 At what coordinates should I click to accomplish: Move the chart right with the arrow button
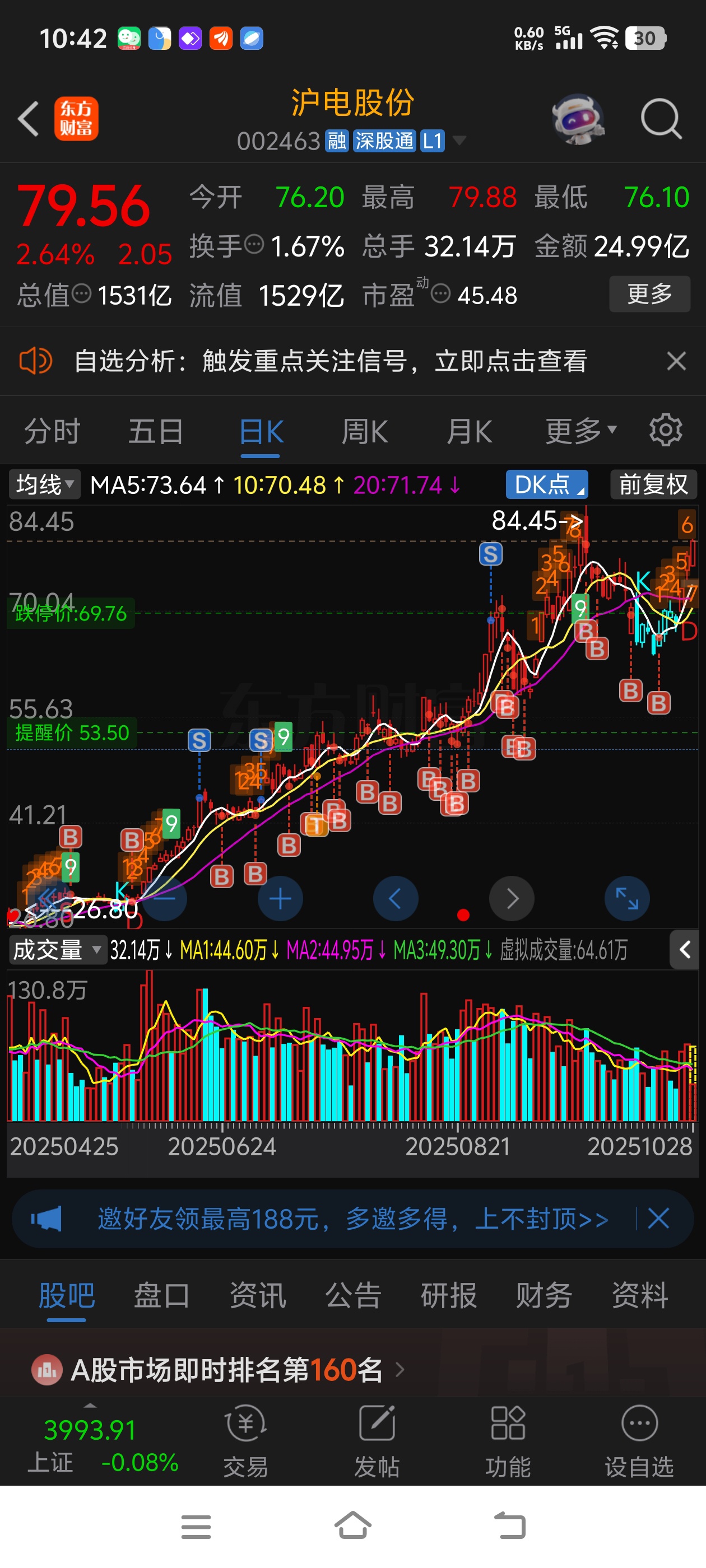[x=512, y=898]
